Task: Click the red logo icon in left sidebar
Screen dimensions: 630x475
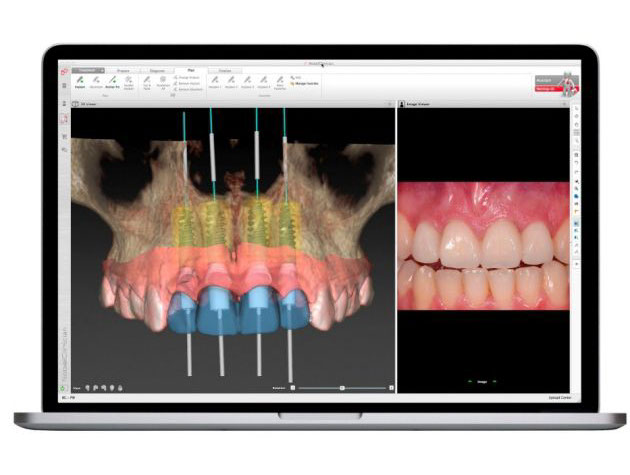Action: (65, 72)
